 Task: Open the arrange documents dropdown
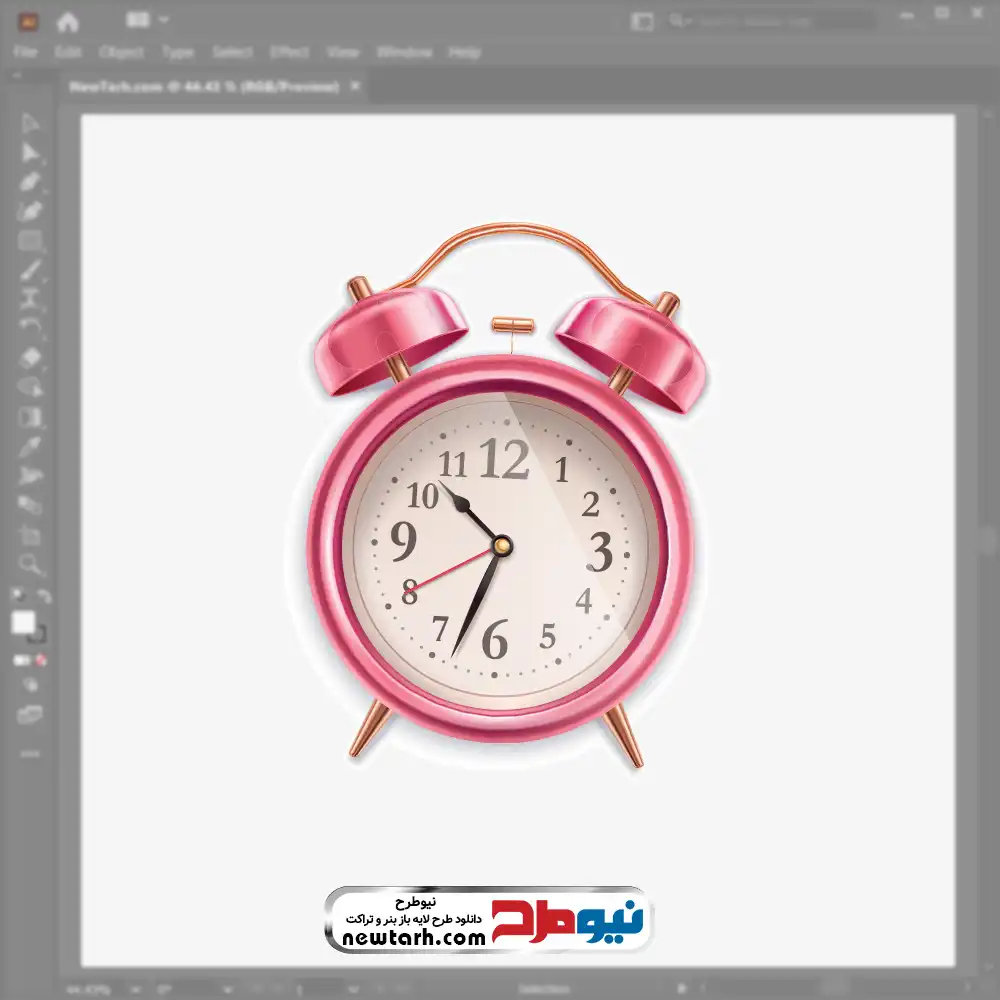tap(148, 20)
